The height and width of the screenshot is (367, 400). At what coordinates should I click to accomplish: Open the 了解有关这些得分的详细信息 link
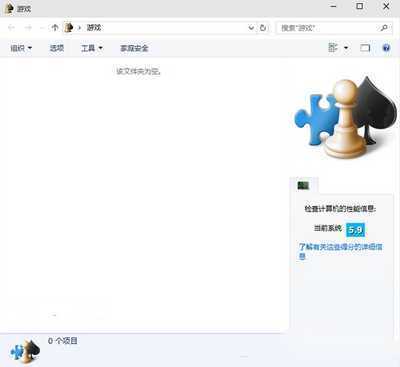[x=340, y=251]
